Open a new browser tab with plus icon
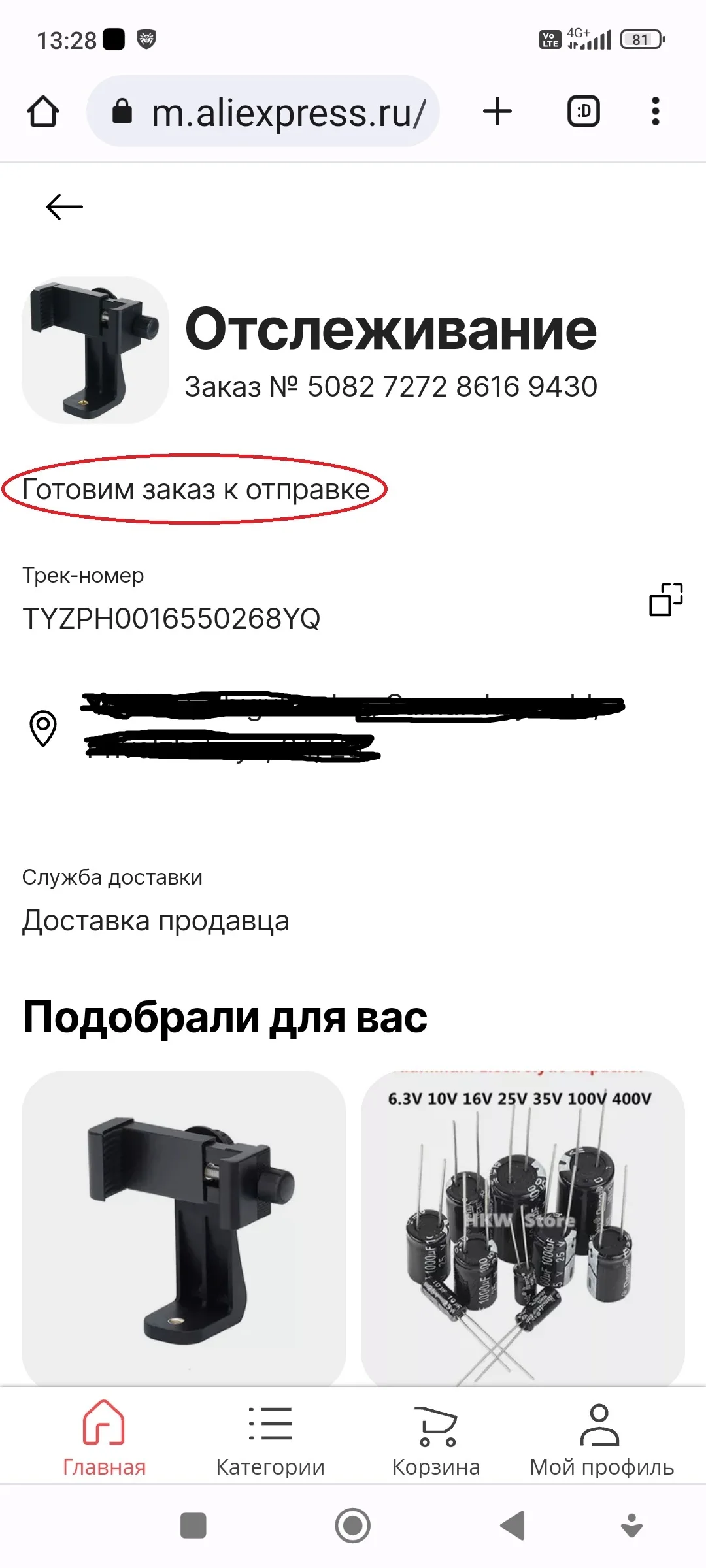Viewport: 706px width, 1568px height. click(497, 111)
